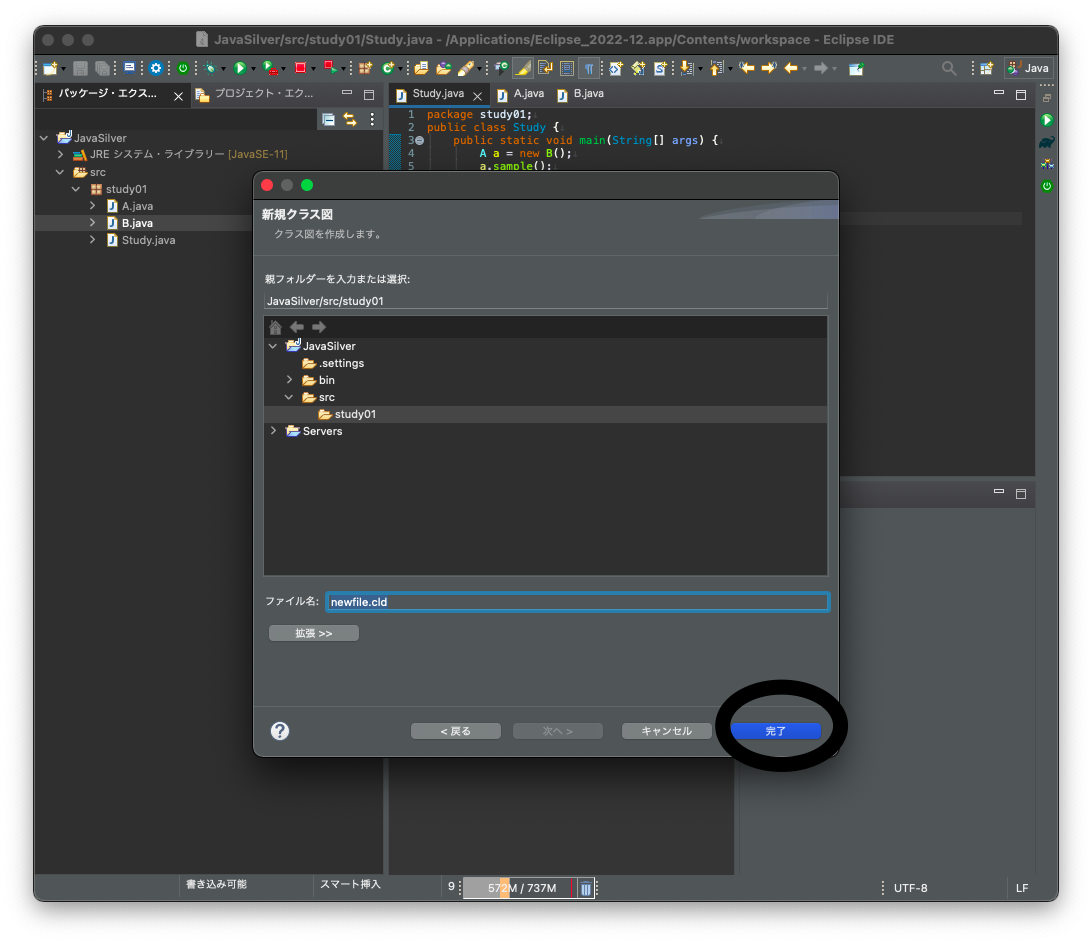This screenshot has width=1092, height=943.
Task: Toggle Link with Editor in Package Explorer
Action: click(x=350, y=119)
